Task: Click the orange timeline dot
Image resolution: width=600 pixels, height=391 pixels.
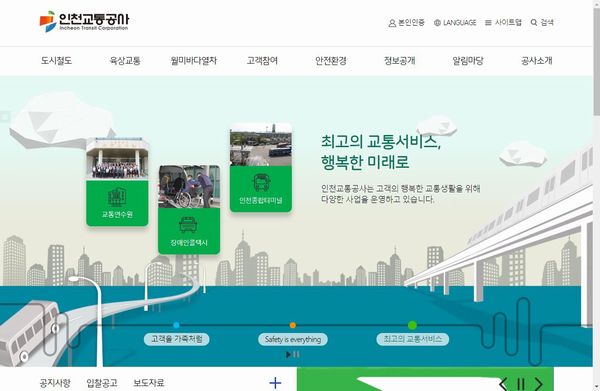Action: pos(293,325)
